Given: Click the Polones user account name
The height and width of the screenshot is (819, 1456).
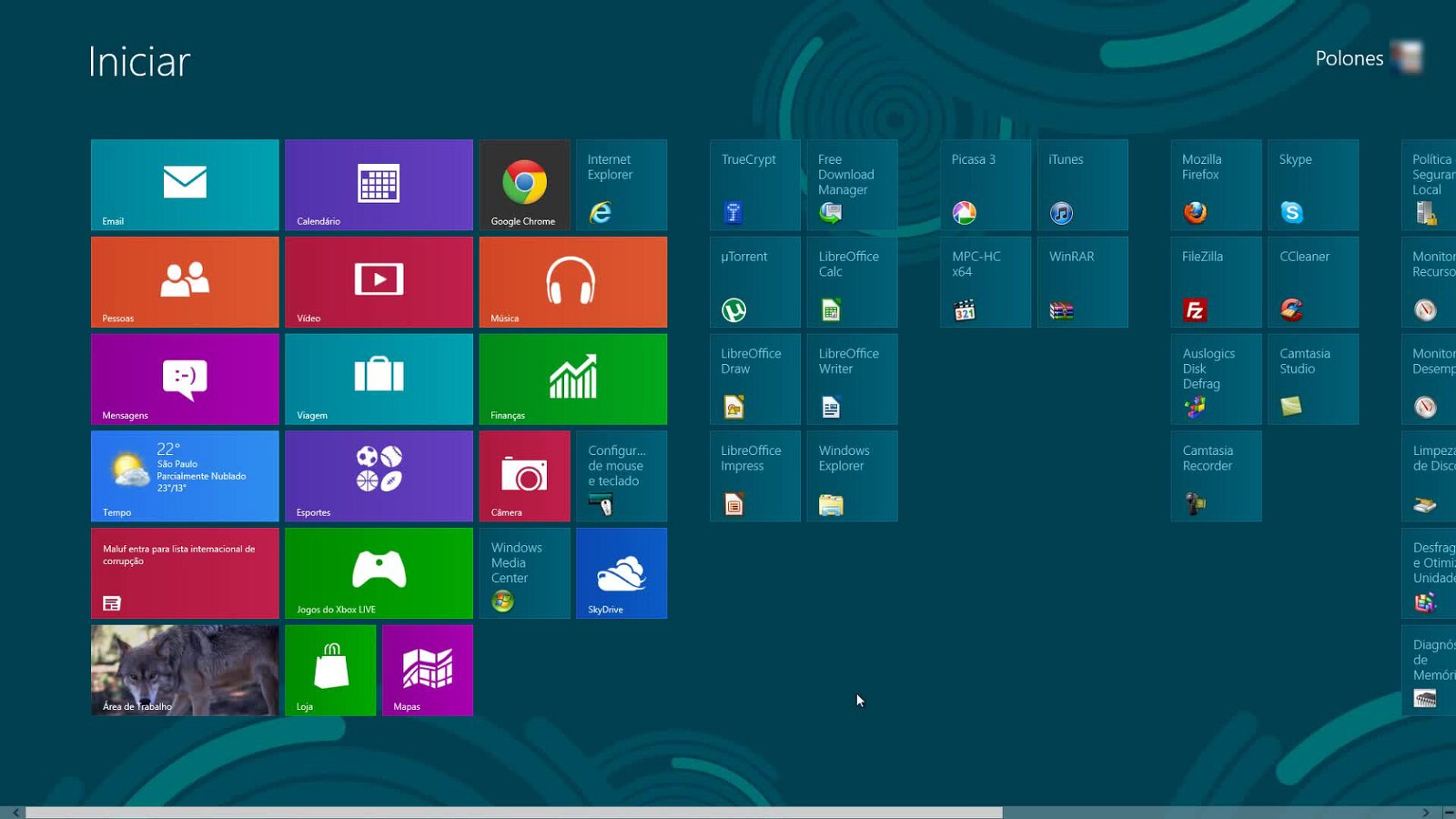Looking at the screenshot, I should tap(1349, 58).
